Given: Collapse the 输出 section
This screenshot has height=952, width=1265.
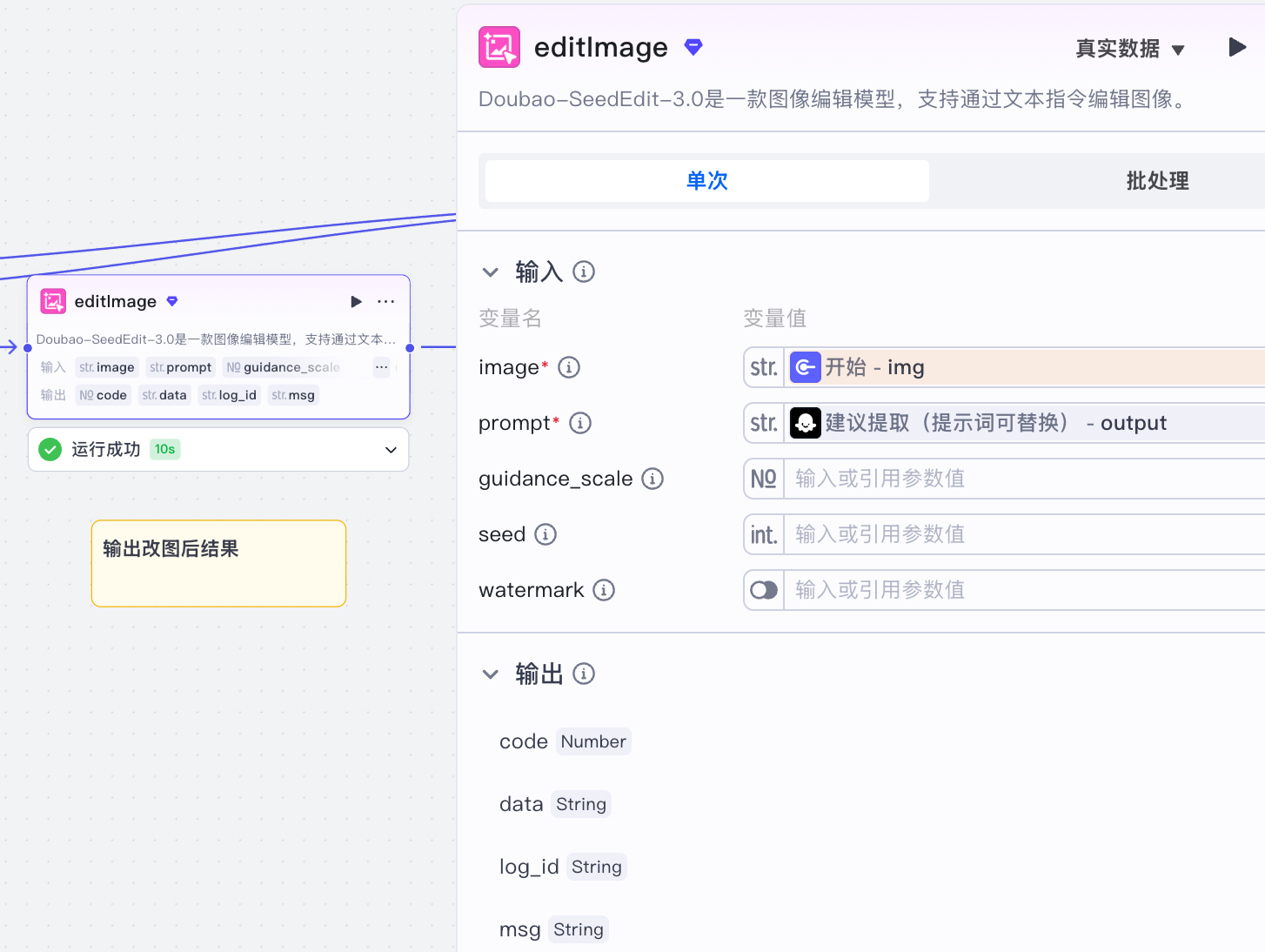Looking at the screenshot, I should 491,674.
